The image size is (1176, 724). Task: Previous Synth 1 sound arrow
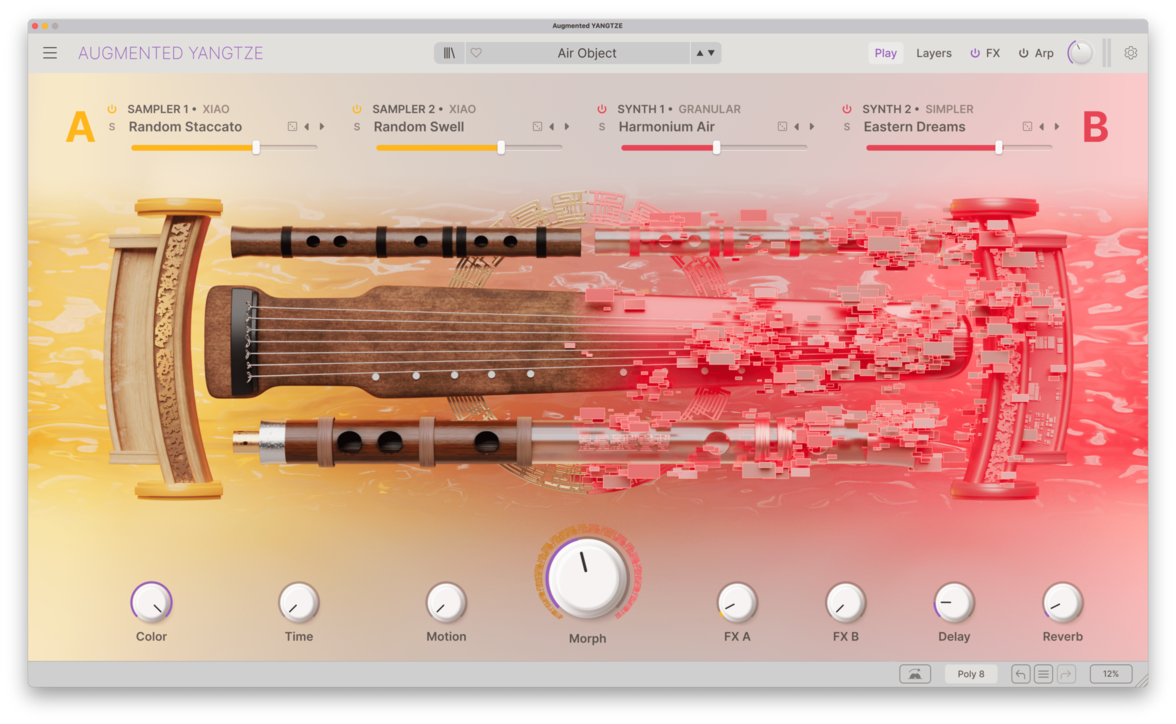coord(796,127)
